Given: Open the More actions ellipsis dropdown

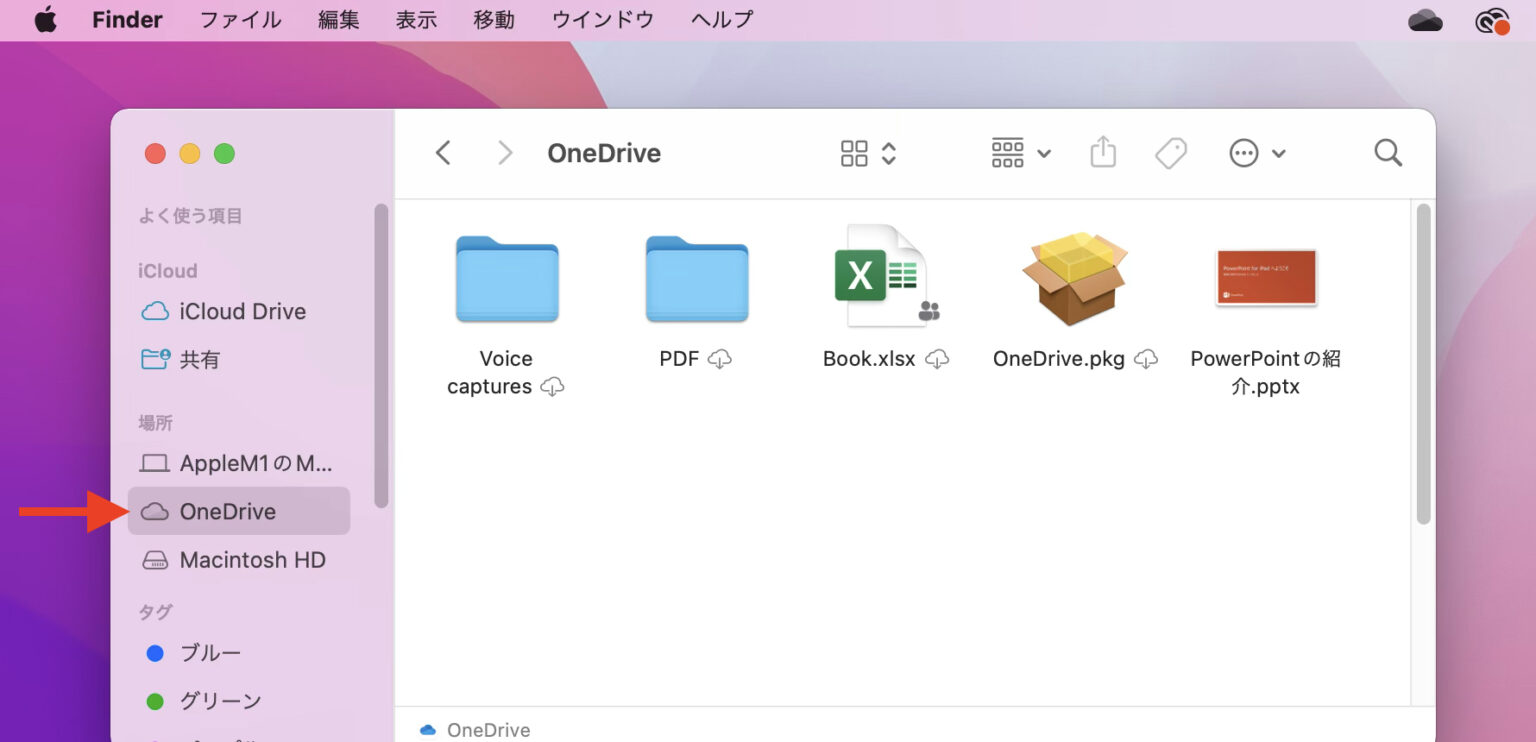Looking at the screenshot, I should [x=1256, y=152].
